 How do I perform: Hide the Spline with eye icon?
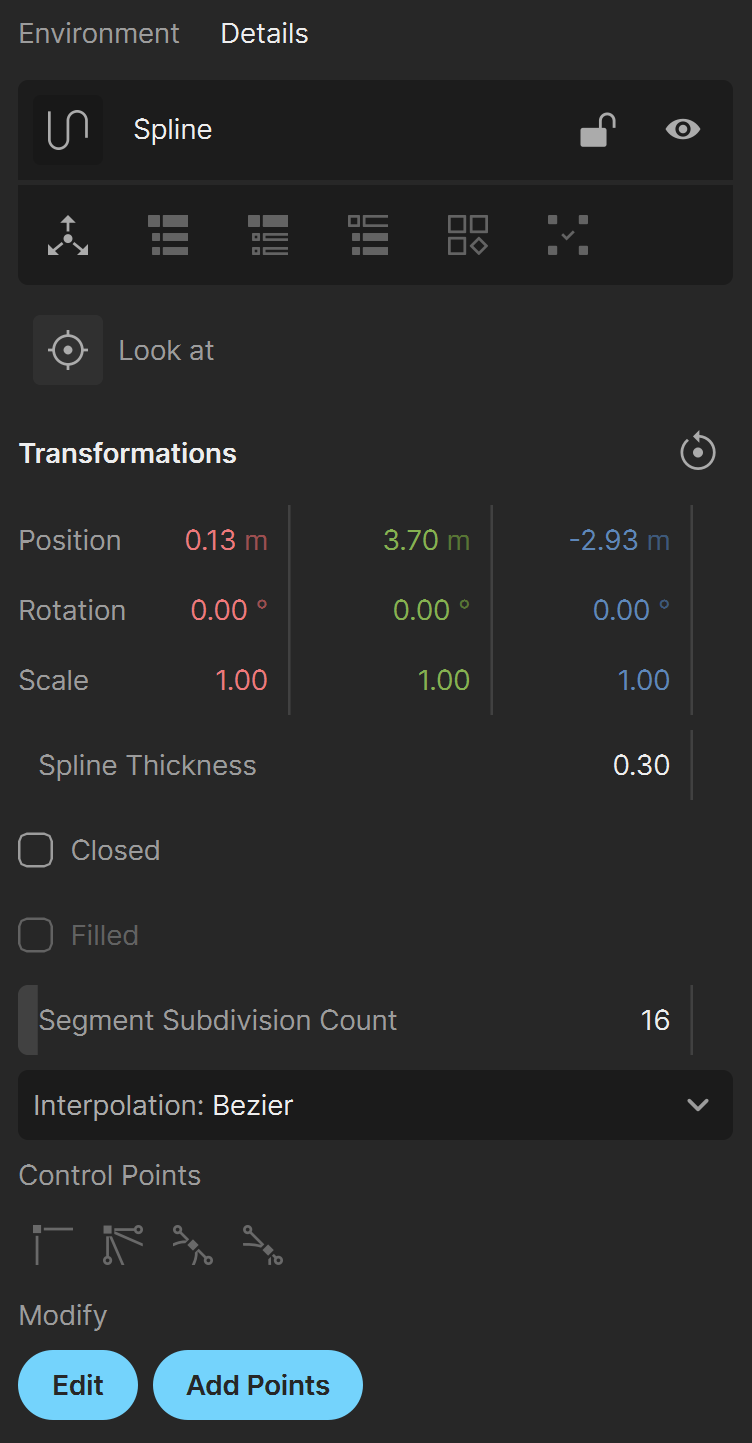point(683,130)
